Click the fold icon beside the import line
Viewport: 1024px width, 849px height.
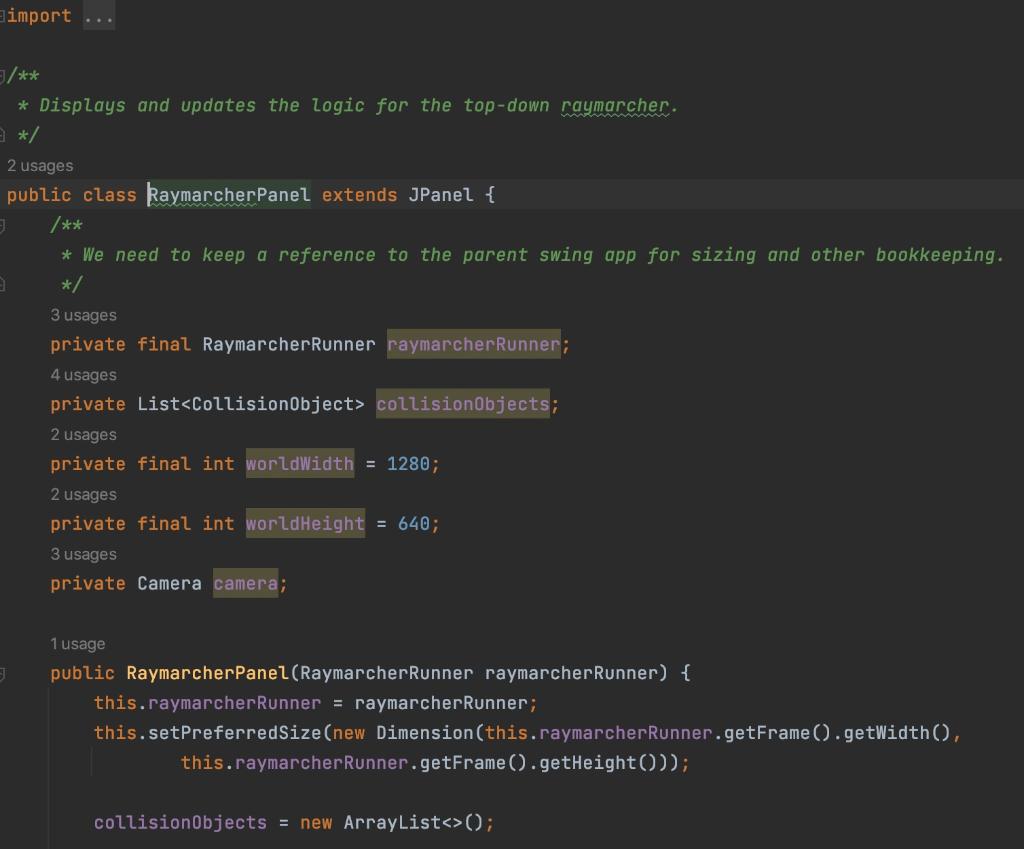[6, 15]
